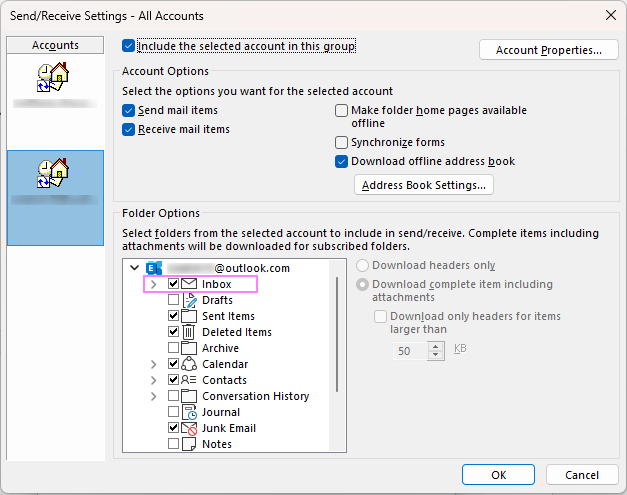Click the Exchange icon beside the outlook.com address
Image resolution: width=627 pixels, height=495 pixels.
pos(154,268)
